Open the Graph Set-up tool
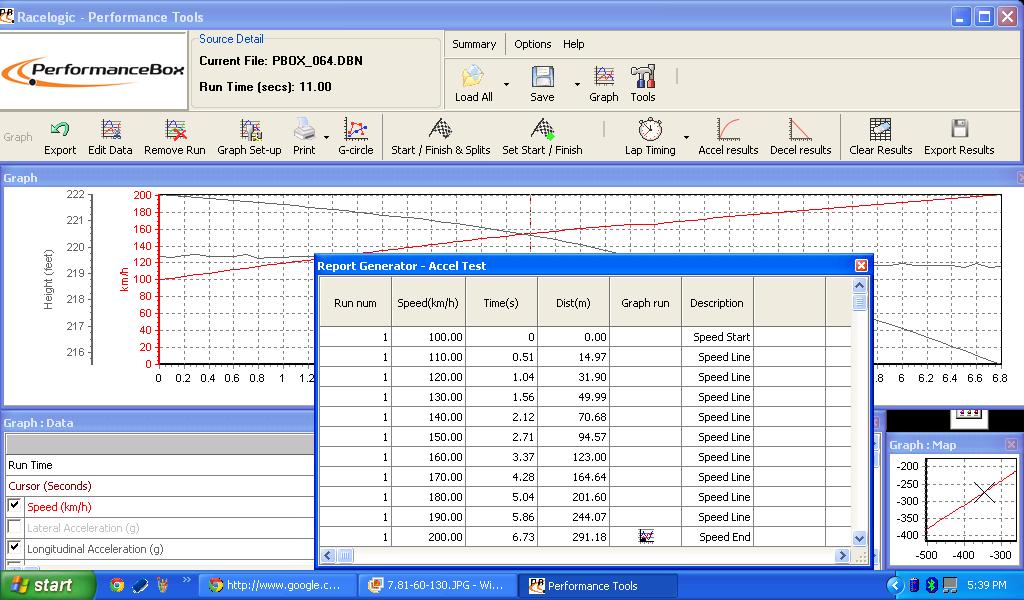Image resolution: width=1024 pixels, height=600 pixels. click(248, 136)
